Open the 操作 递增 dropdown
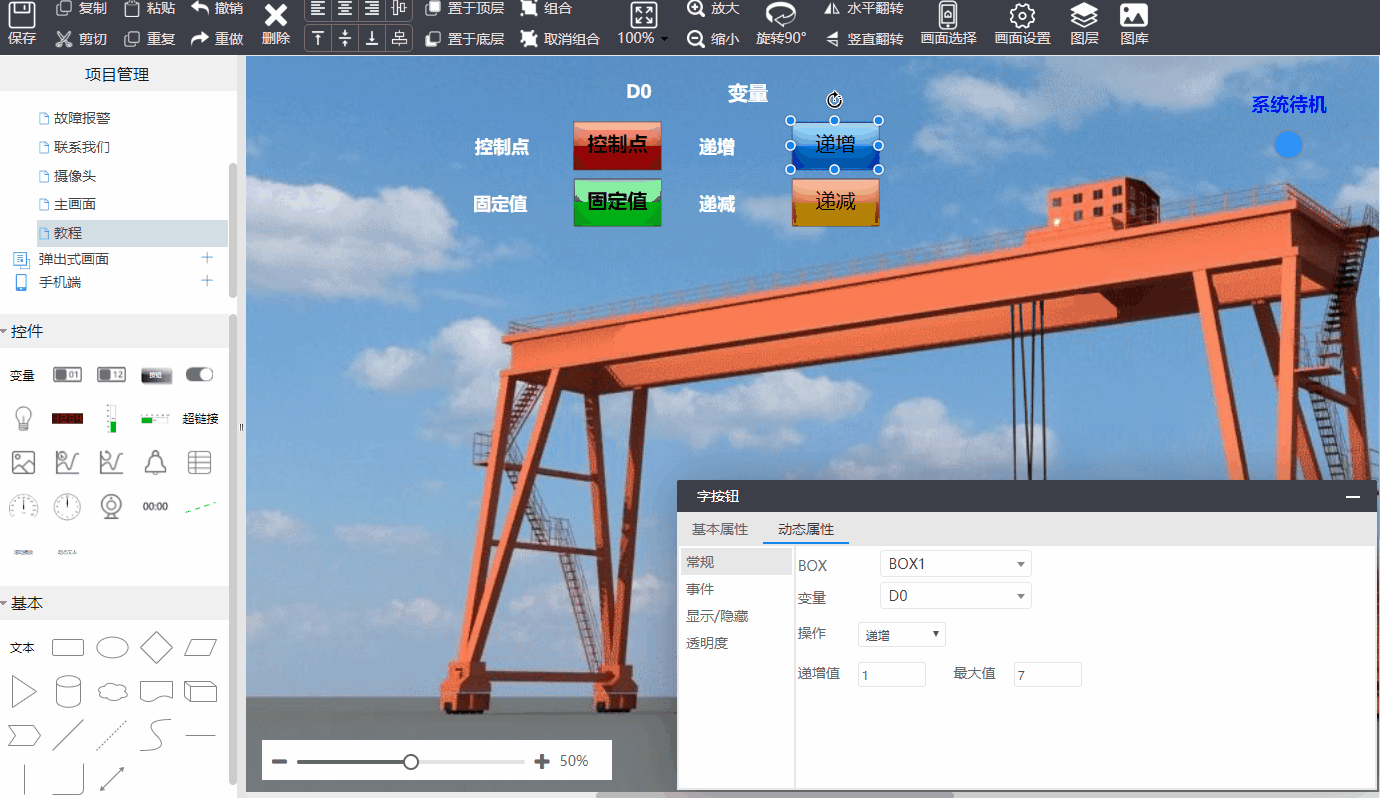Screen dimensions: 1380x798 pos(902,634)
